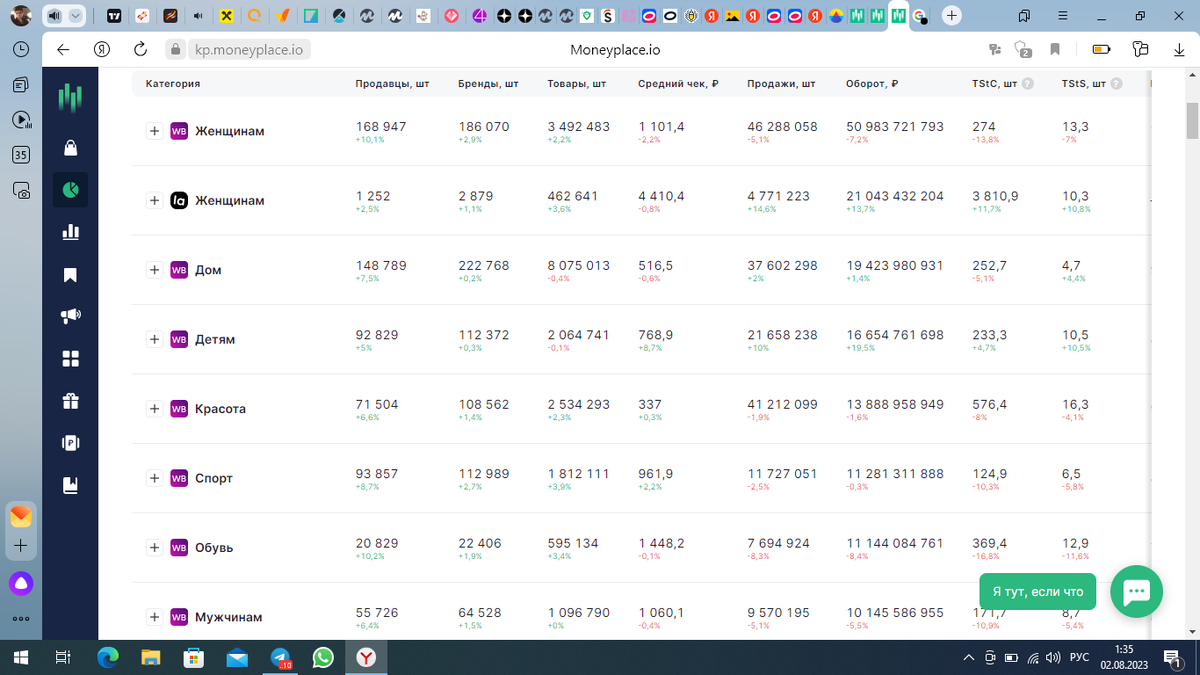1200x675 pixels.
Task: Sort by Продажи, шт column header
Action: (781, 84)
